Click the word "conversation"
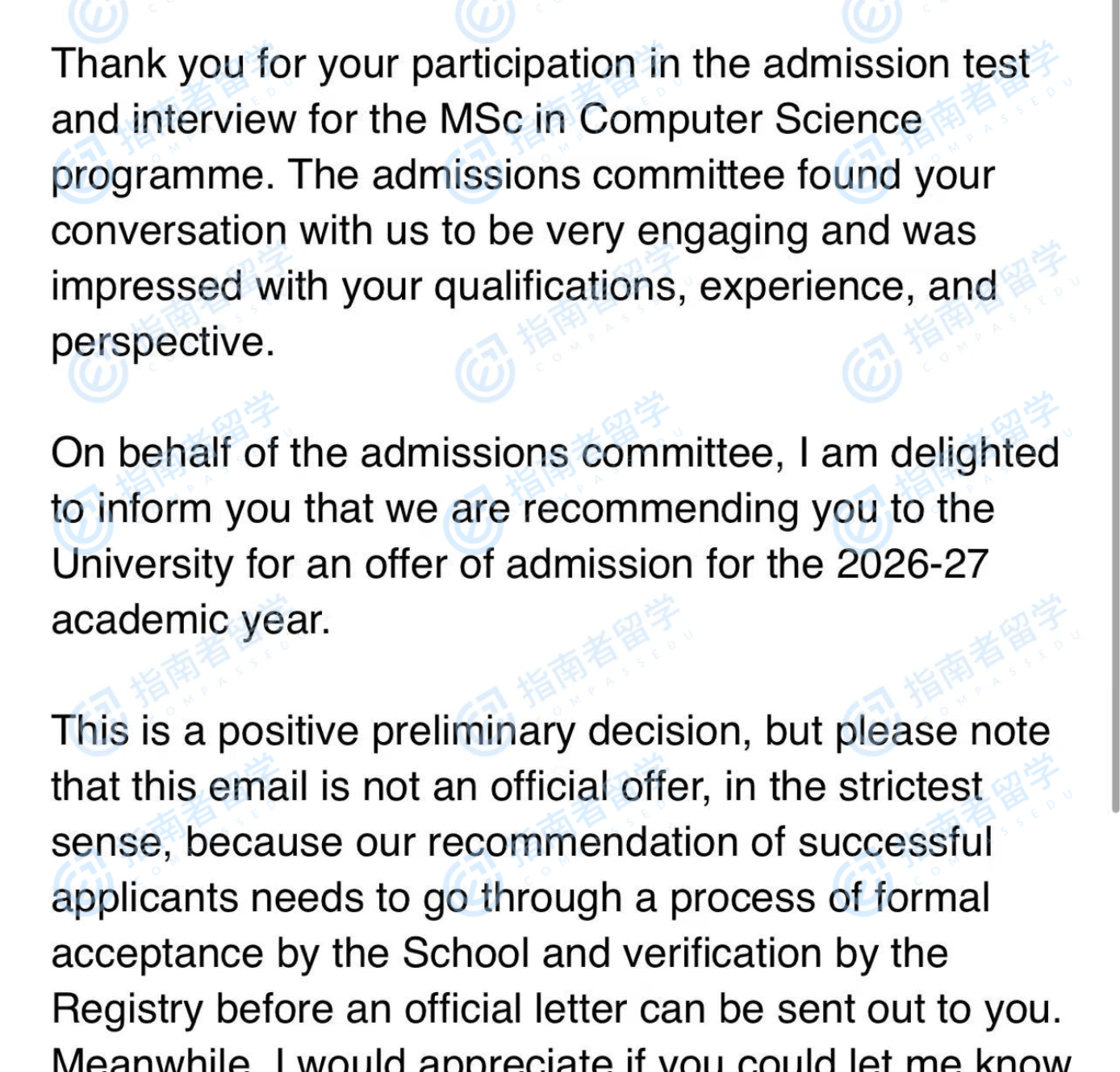 click(169, 232)
